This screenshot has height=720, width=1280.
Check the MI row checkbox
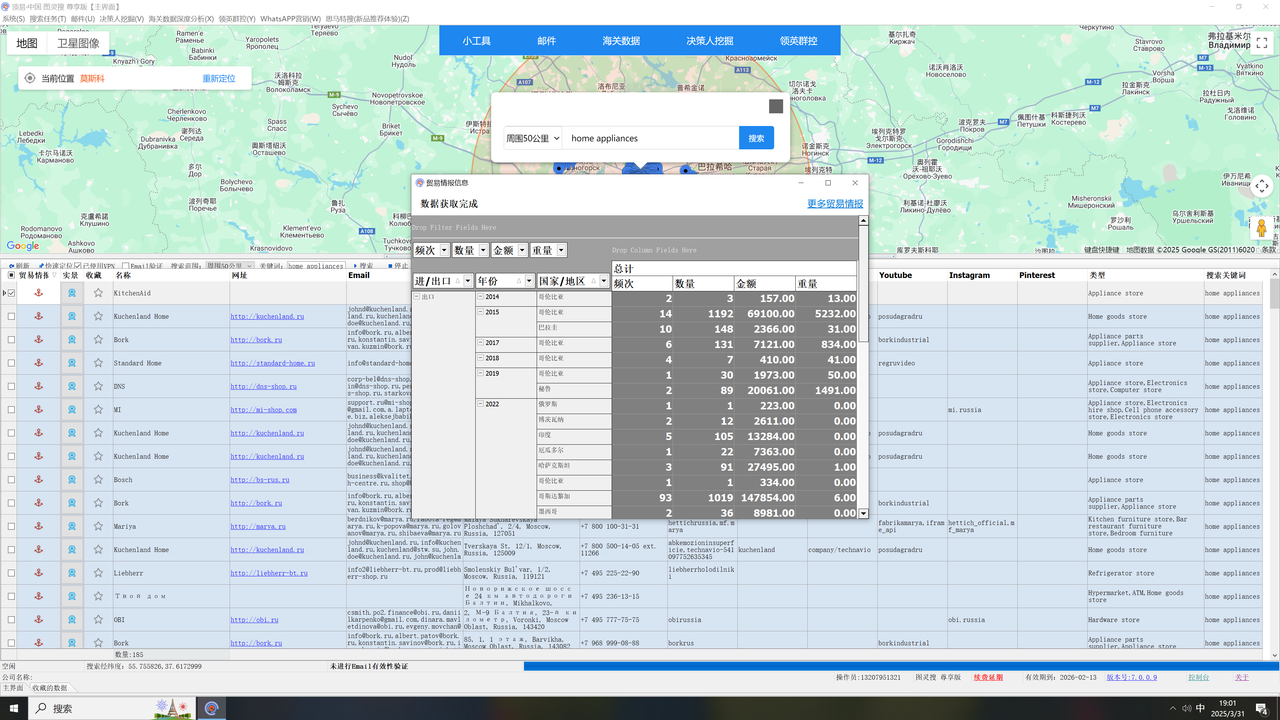[x=11, y=410]
